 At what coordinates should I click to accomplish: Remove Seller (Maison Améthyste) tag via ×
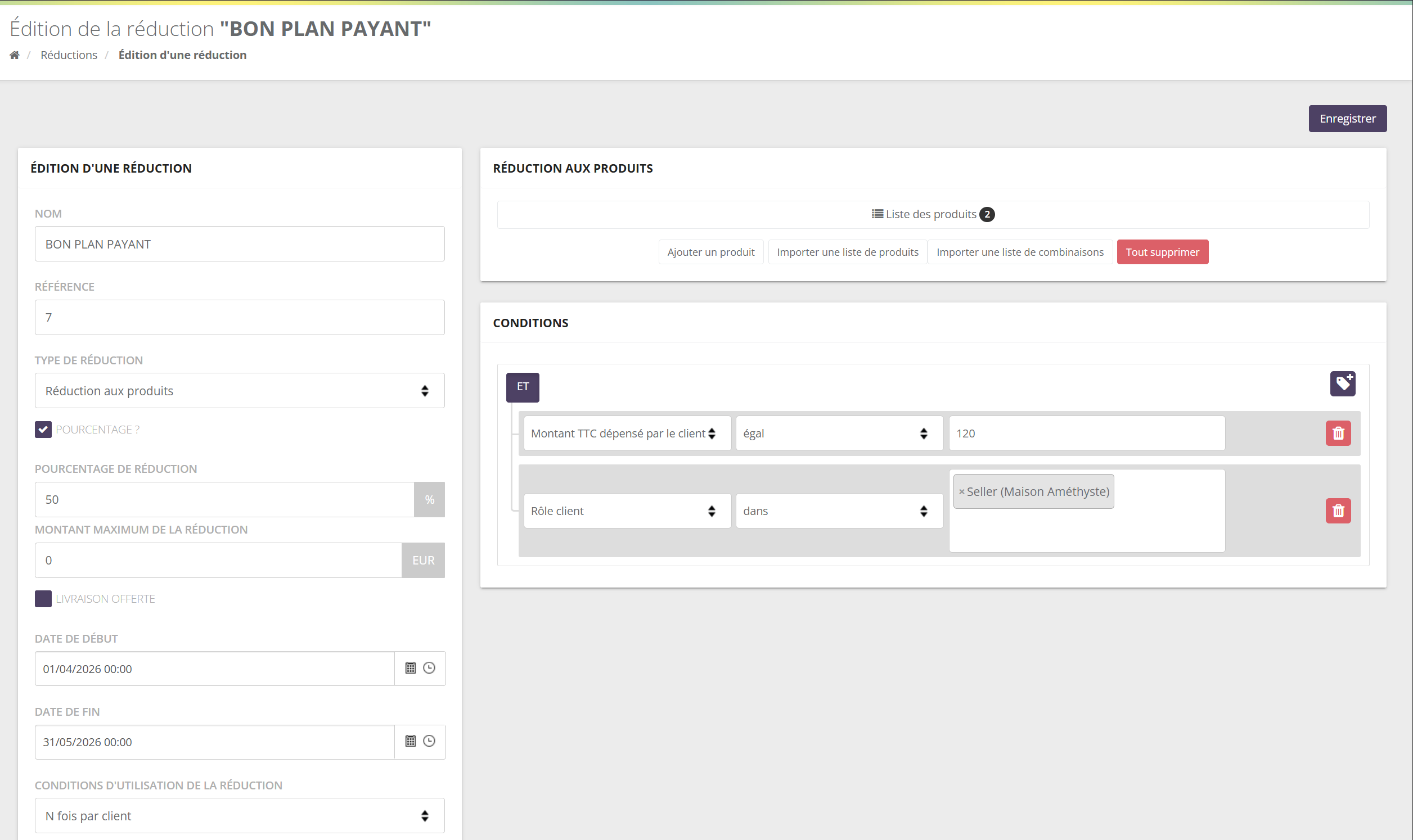pos(961,492)
